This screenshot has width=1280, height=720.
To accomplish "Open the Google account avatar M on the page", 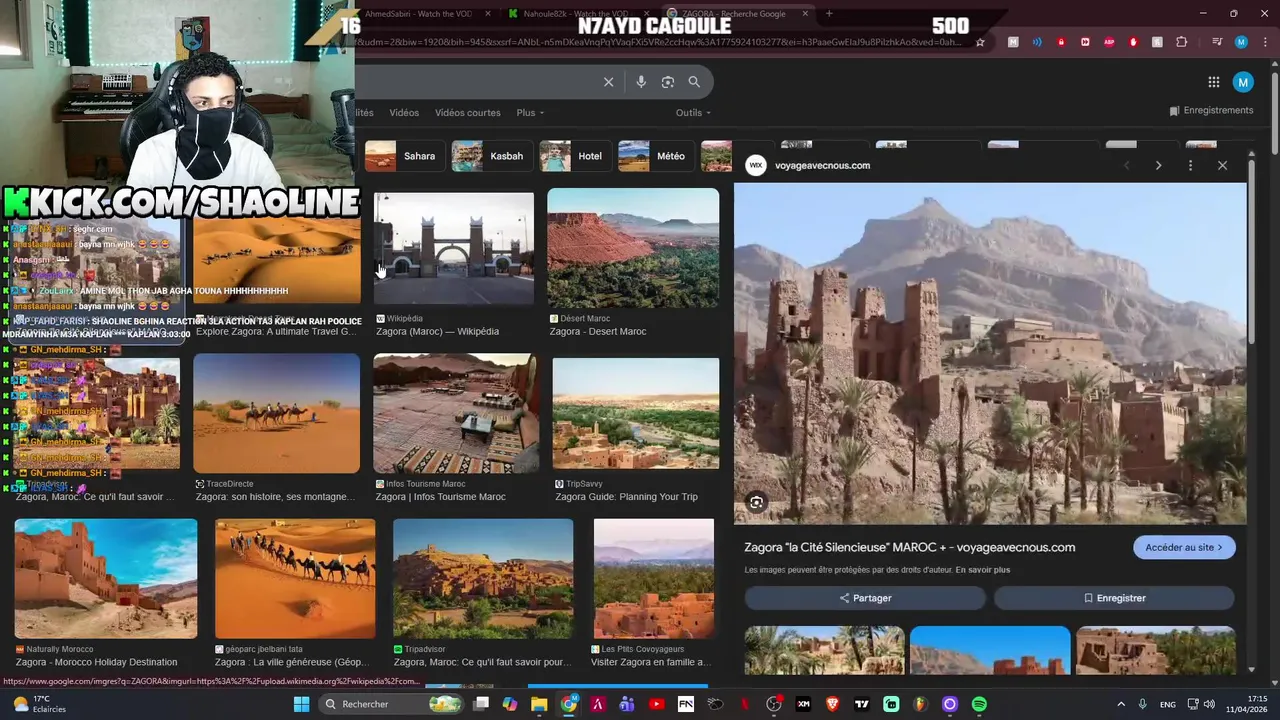I will pyautogui.click(x=1243, y=82).
